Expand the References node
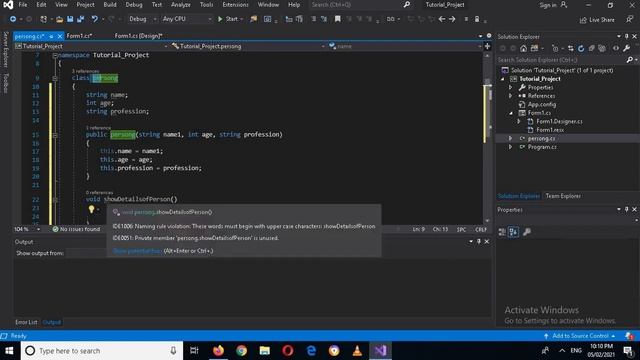 [510, 96]
